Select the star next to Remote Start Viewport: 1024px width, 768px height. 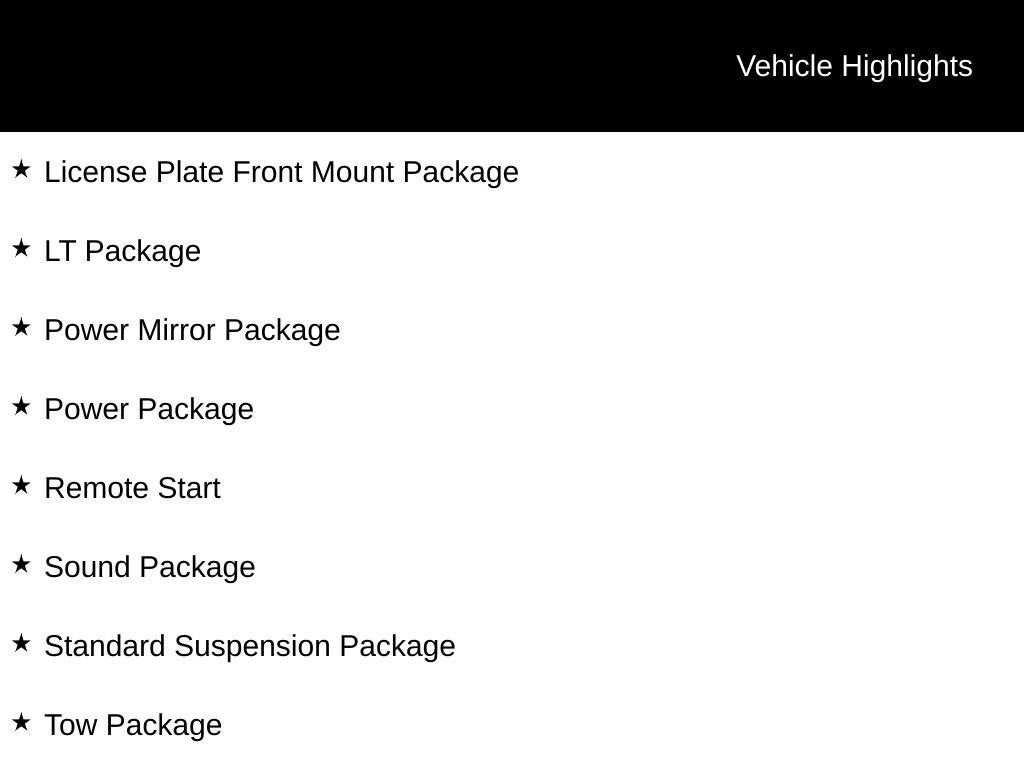pyautogui.click(x=21, y=486)
